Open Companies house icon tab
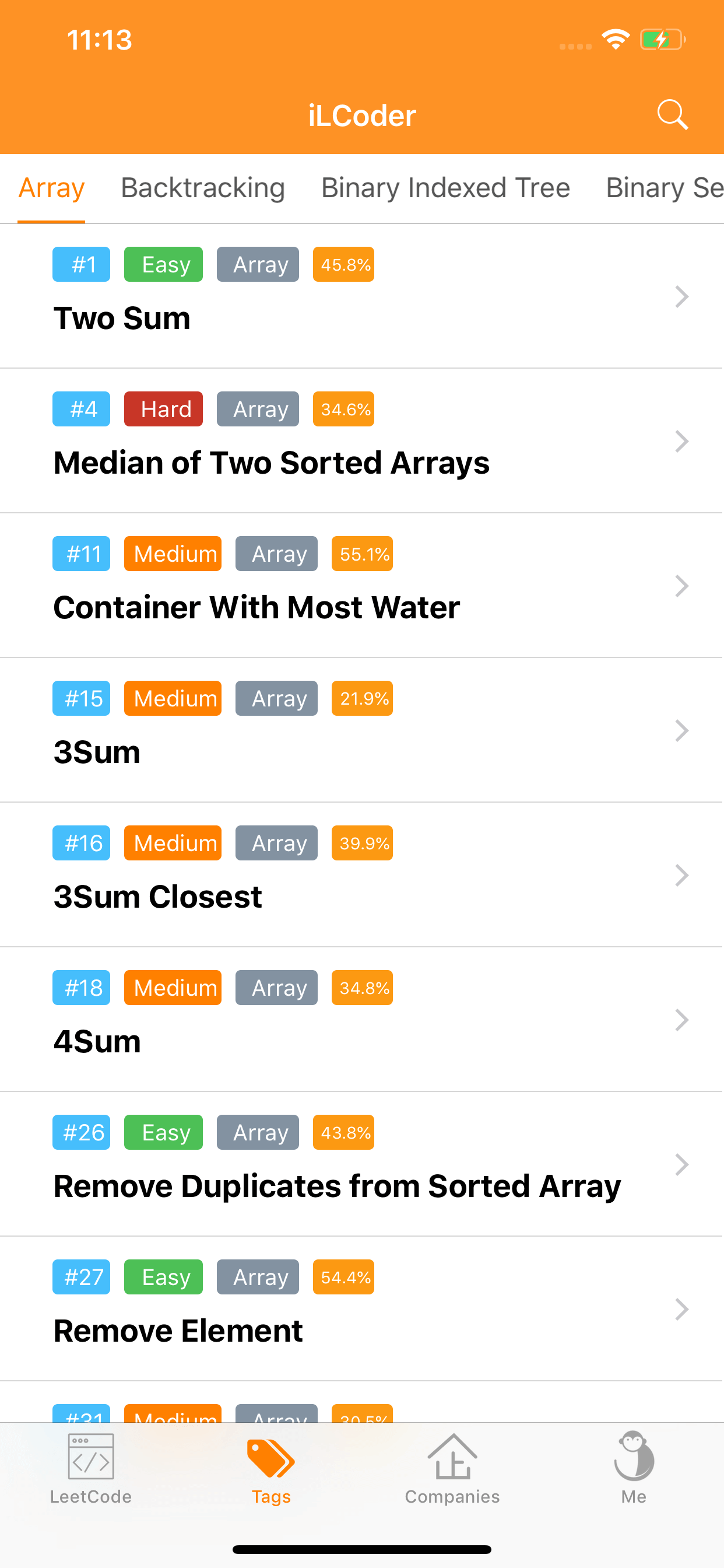724x1568 pixels. (x=452, y=1458)
